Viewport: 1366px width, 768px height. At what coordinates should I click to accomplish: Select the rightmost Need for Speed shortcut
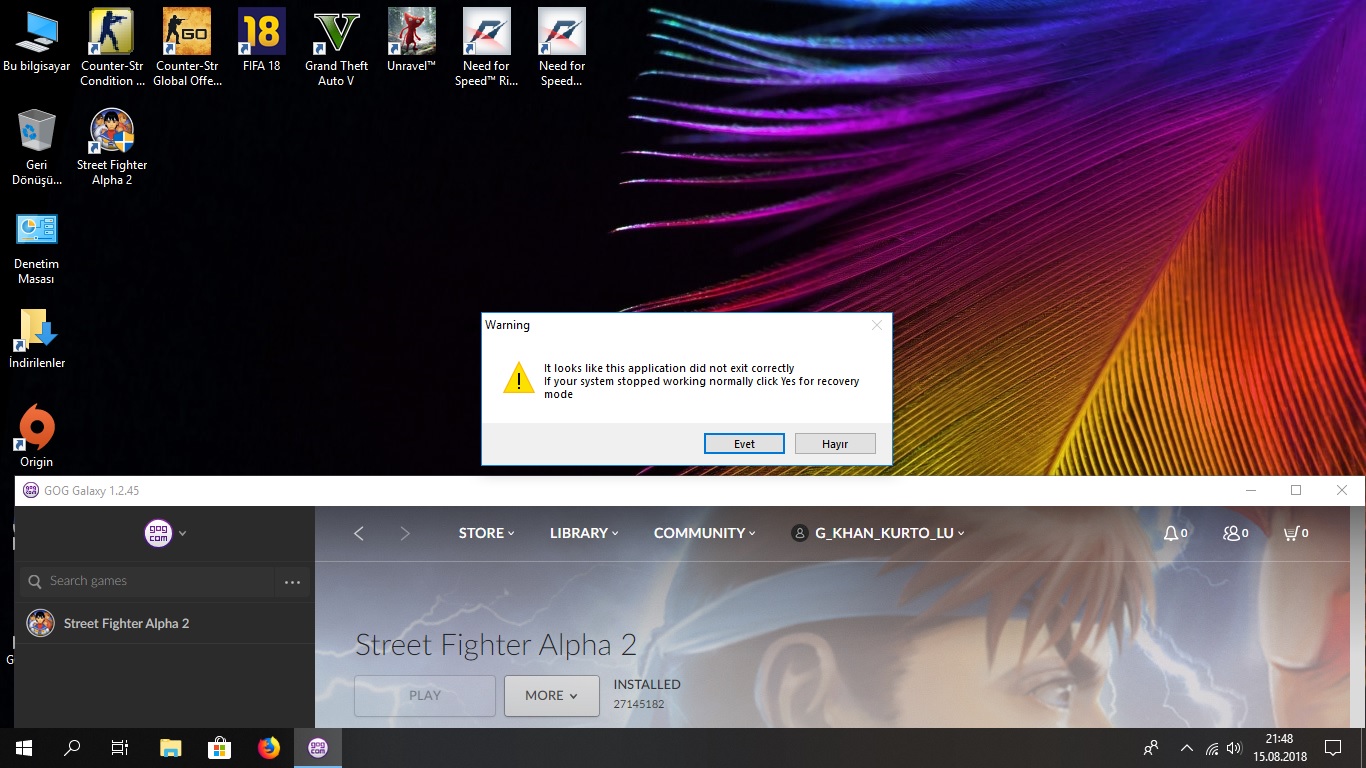pos(561,47)
